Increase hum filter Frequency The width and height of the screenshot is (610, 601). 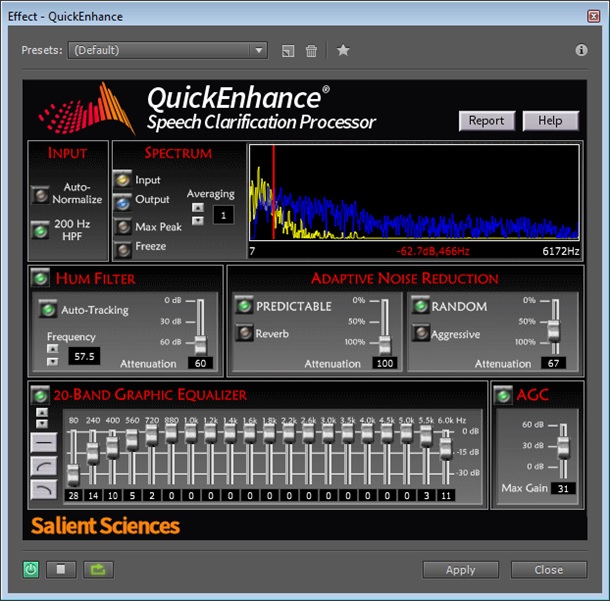point(53,349)
